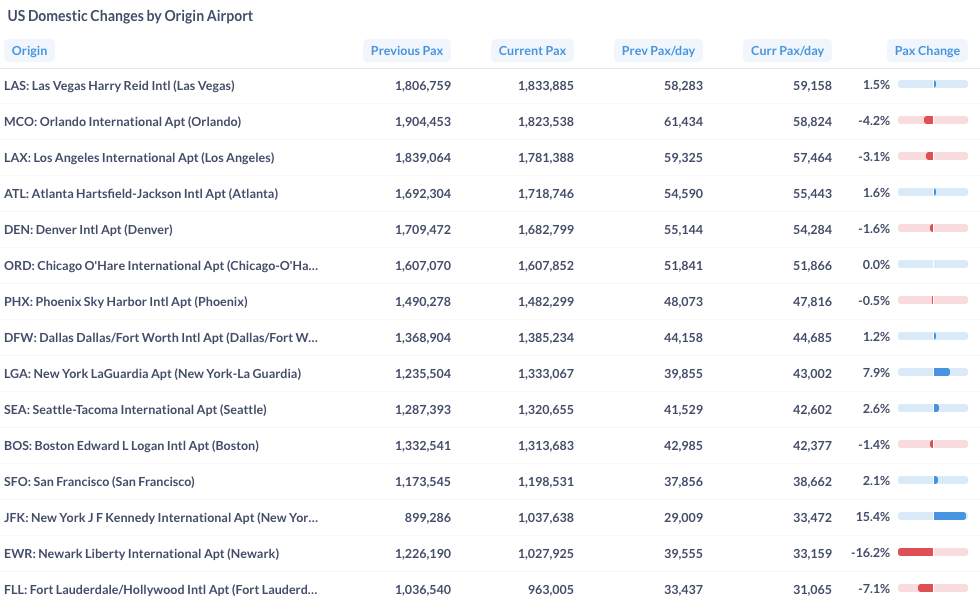The width and height of the screenshot is (980, 603).
Task: Select SEA: Seattle-Tacoma origin
Action: point(135,409)
